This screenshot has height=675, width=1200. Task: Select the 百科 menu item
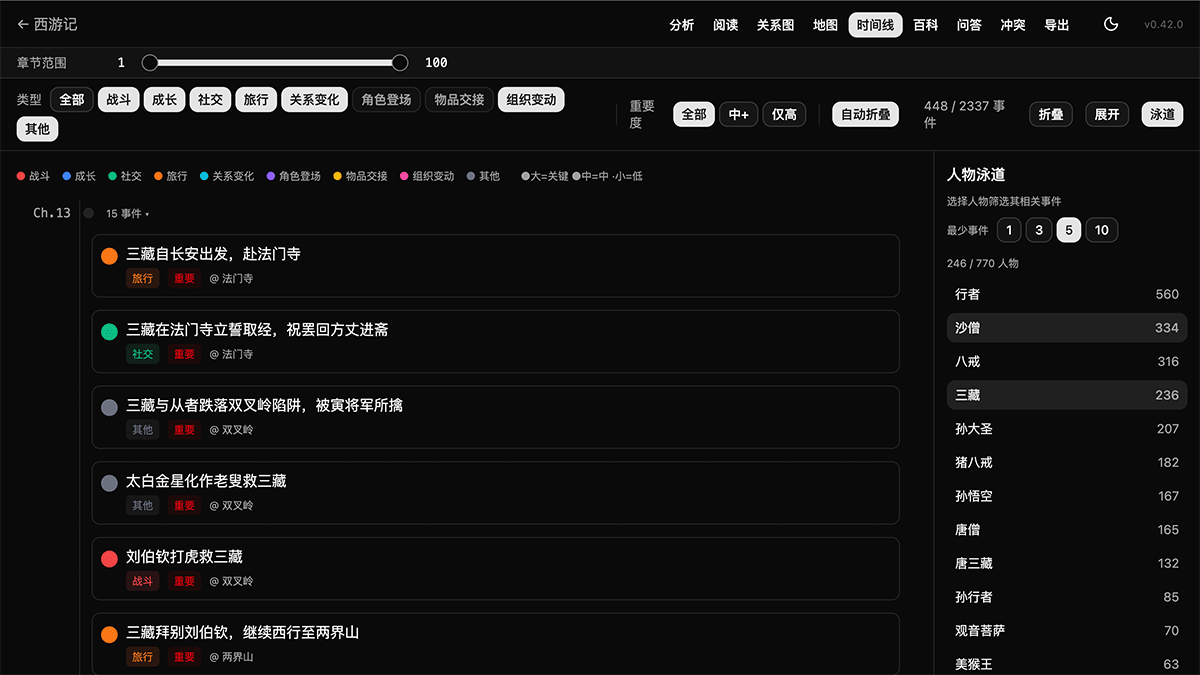coord(926,24)
